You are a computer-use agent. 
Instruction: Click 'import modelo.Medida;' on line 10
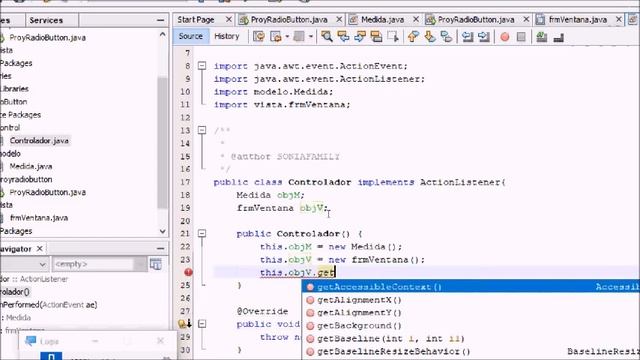(273, 92)
